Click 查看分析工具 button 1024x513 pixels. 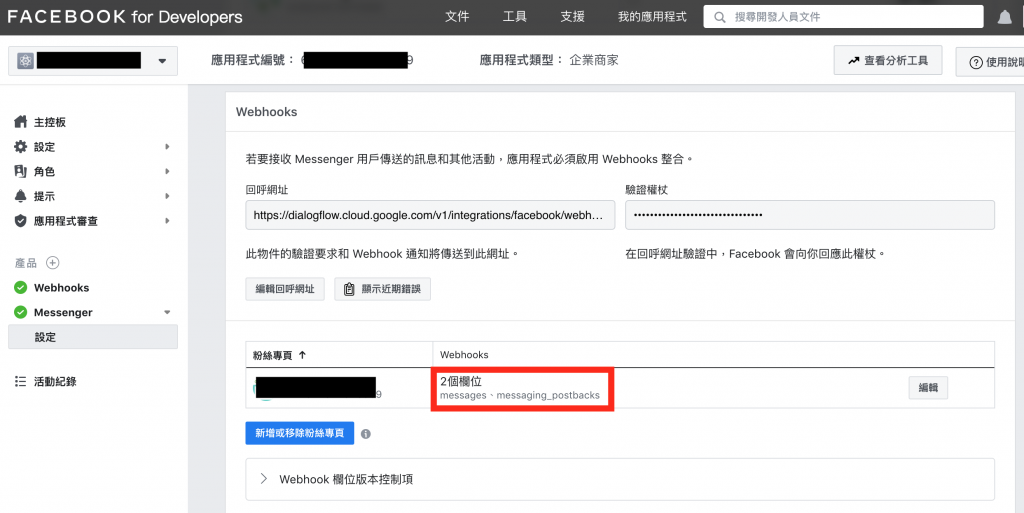click(888, 61)
